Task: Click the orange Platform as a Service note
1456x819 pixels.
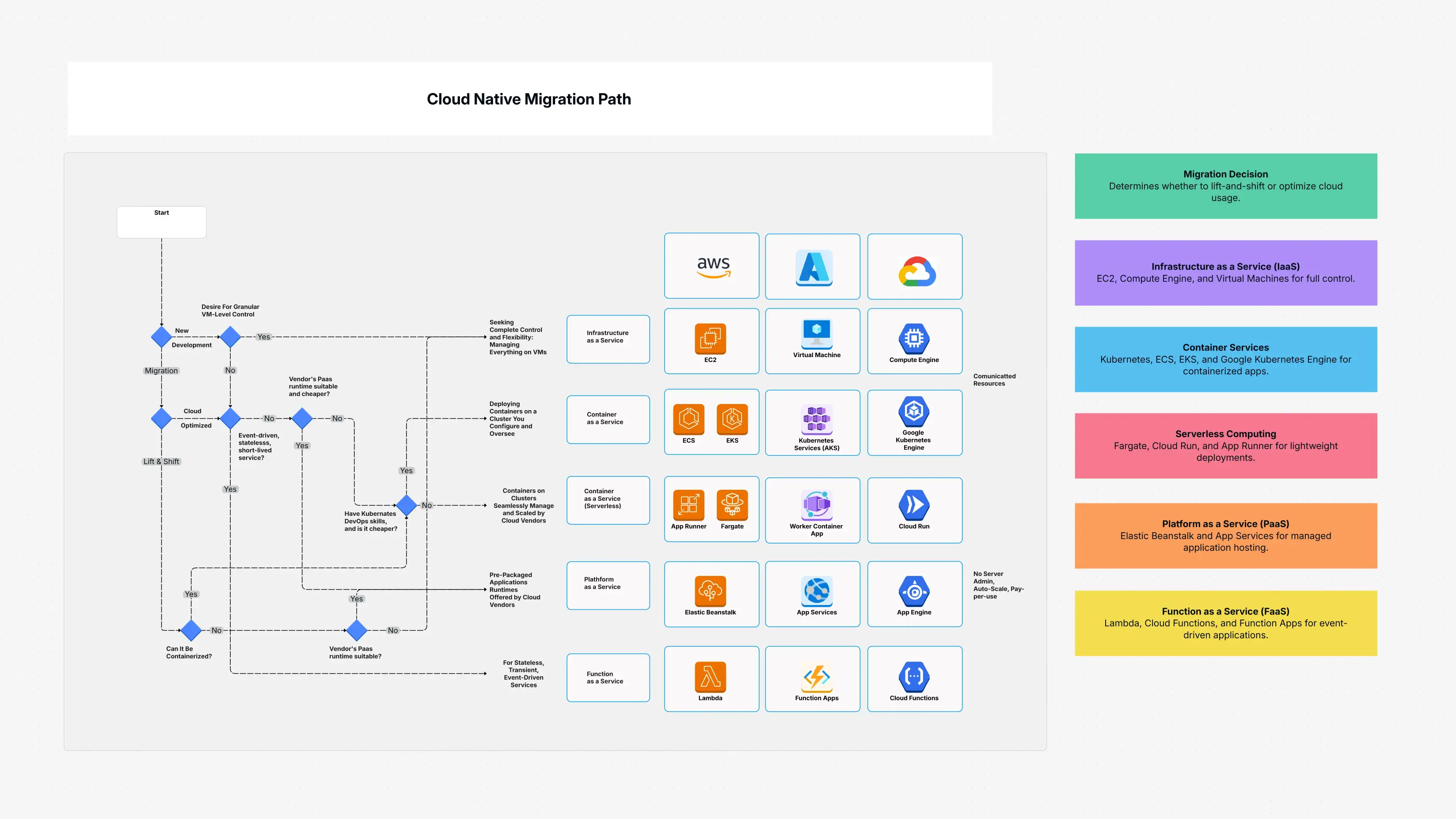Action: coord(1225,536)
